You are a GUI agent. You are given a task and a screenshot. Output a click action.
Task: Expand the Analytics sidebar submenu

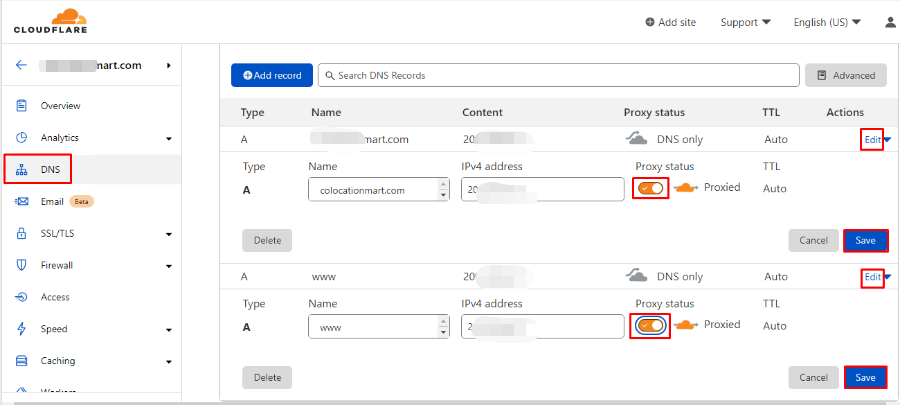[x=168, y=139]
